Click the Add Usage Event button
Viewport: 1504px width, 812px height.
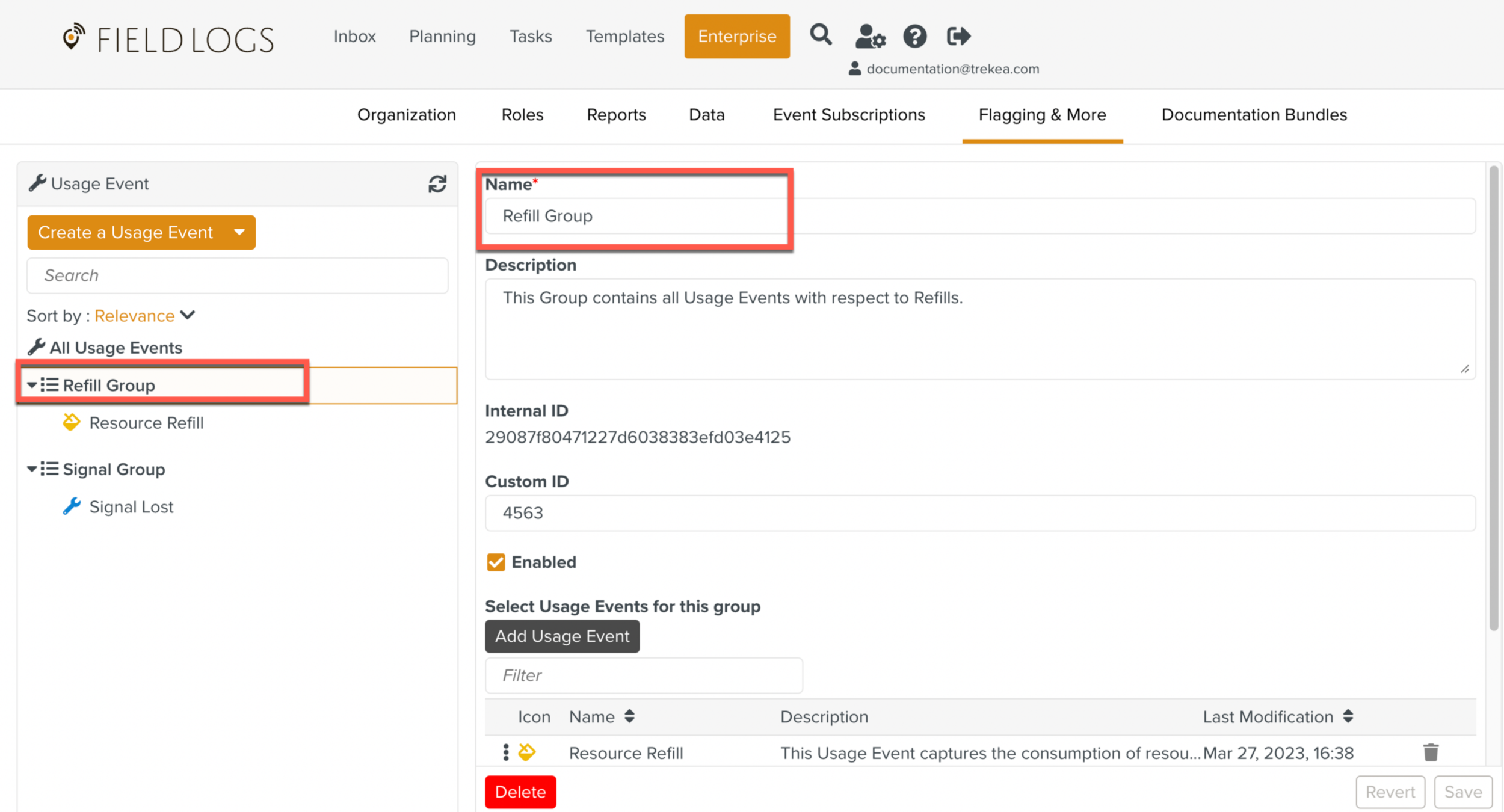562,636
